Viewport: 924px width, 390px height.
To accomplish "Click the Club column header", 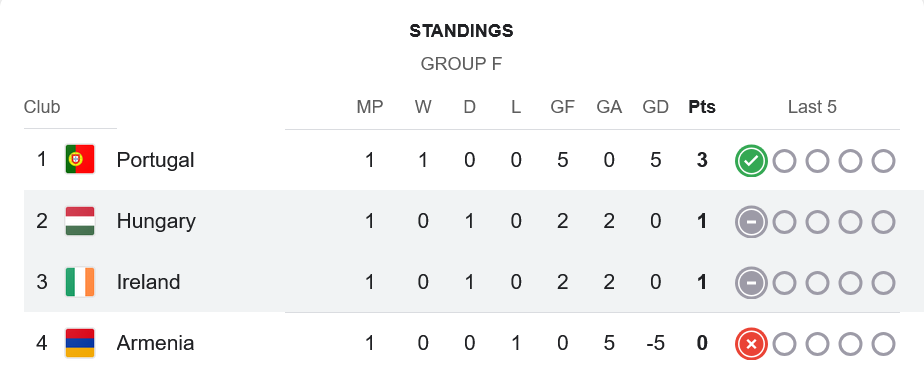I will tap(42, 107).
